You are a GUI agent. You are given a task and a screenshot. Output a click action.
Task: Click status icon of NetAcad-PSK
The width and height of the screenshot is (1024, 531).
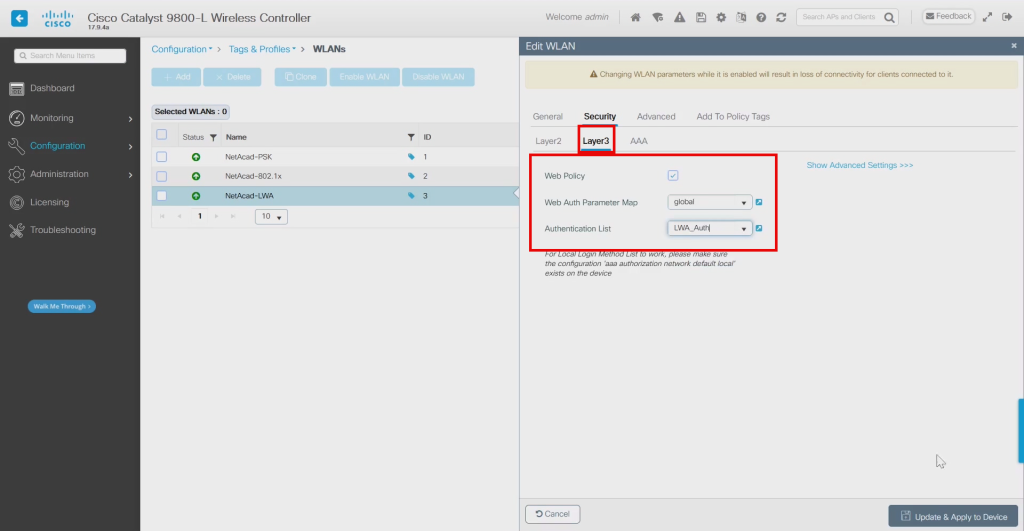tap(196, 157)
